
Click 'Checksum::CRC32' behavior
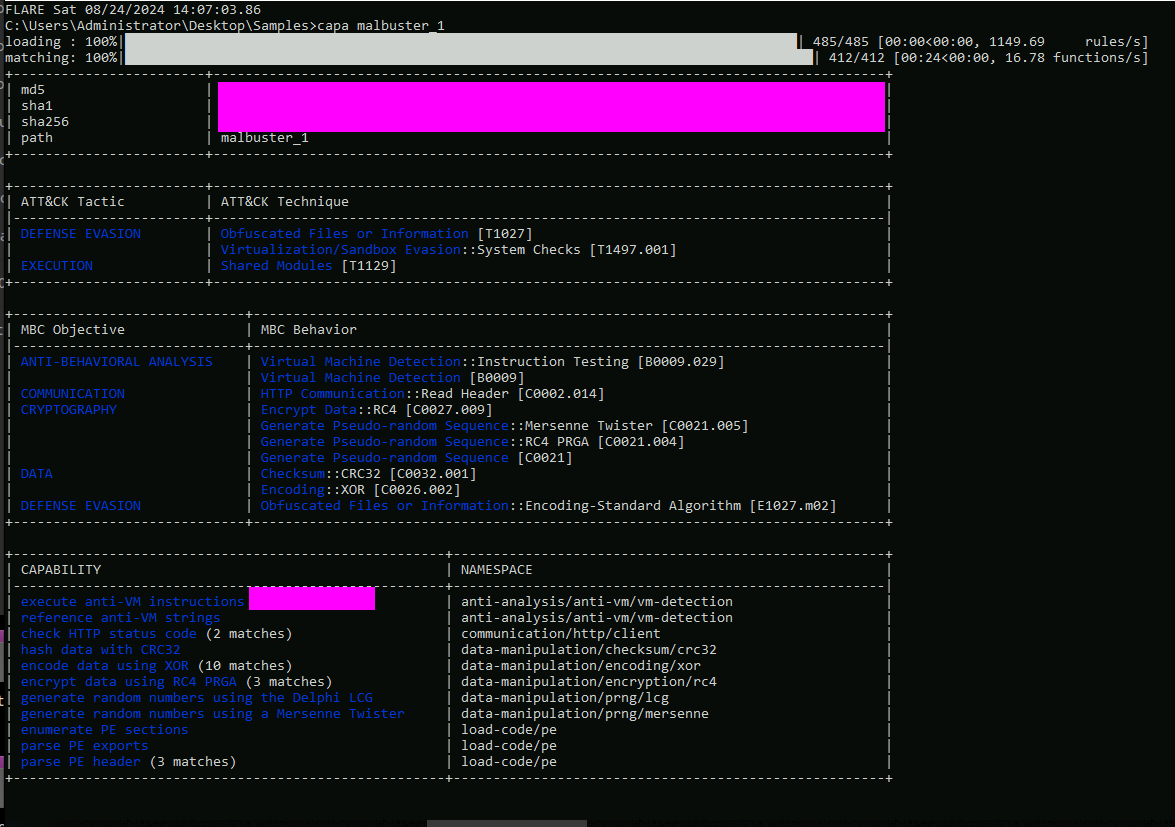[x=368, y=473]
